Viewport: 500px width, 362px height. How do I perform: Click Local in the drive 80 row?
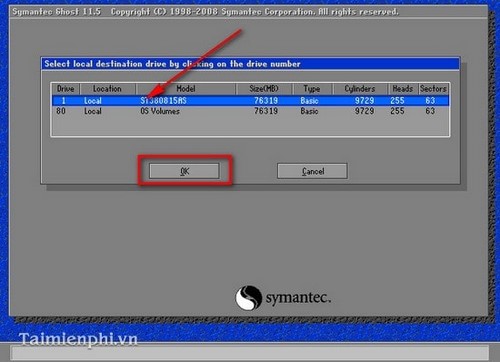pos(93,111)
